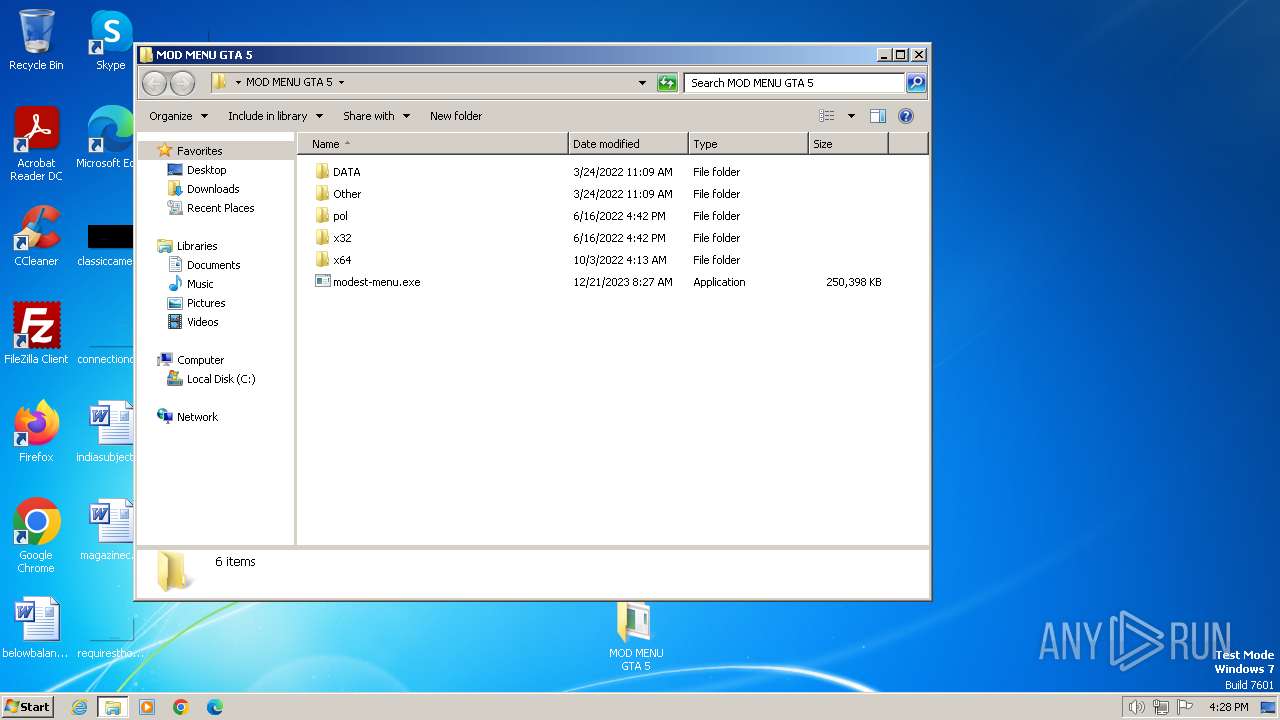The image size is (1280, 720).
Task: Click the New folder button
Action: [456, 116]
